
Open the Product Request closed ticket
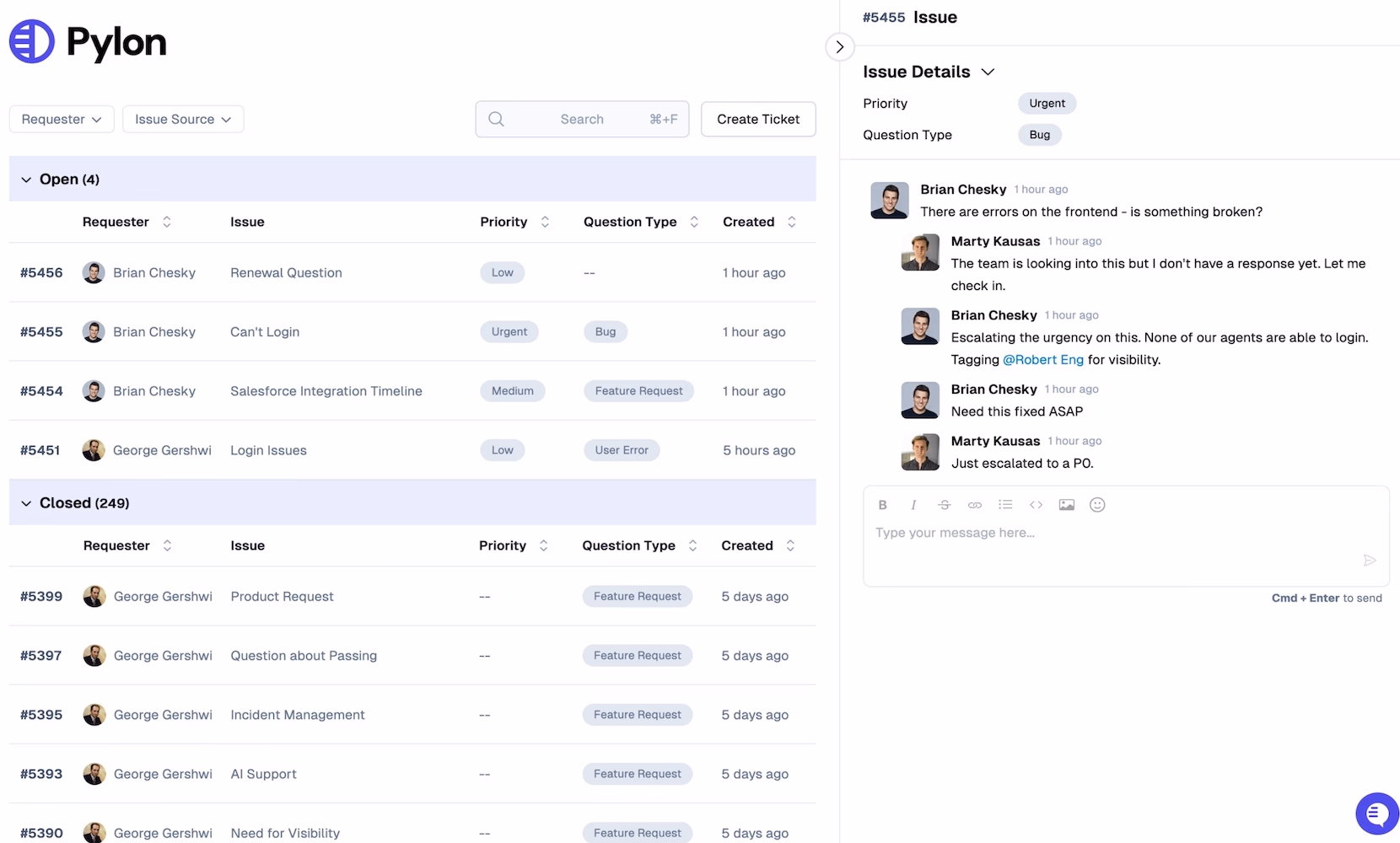412,596
